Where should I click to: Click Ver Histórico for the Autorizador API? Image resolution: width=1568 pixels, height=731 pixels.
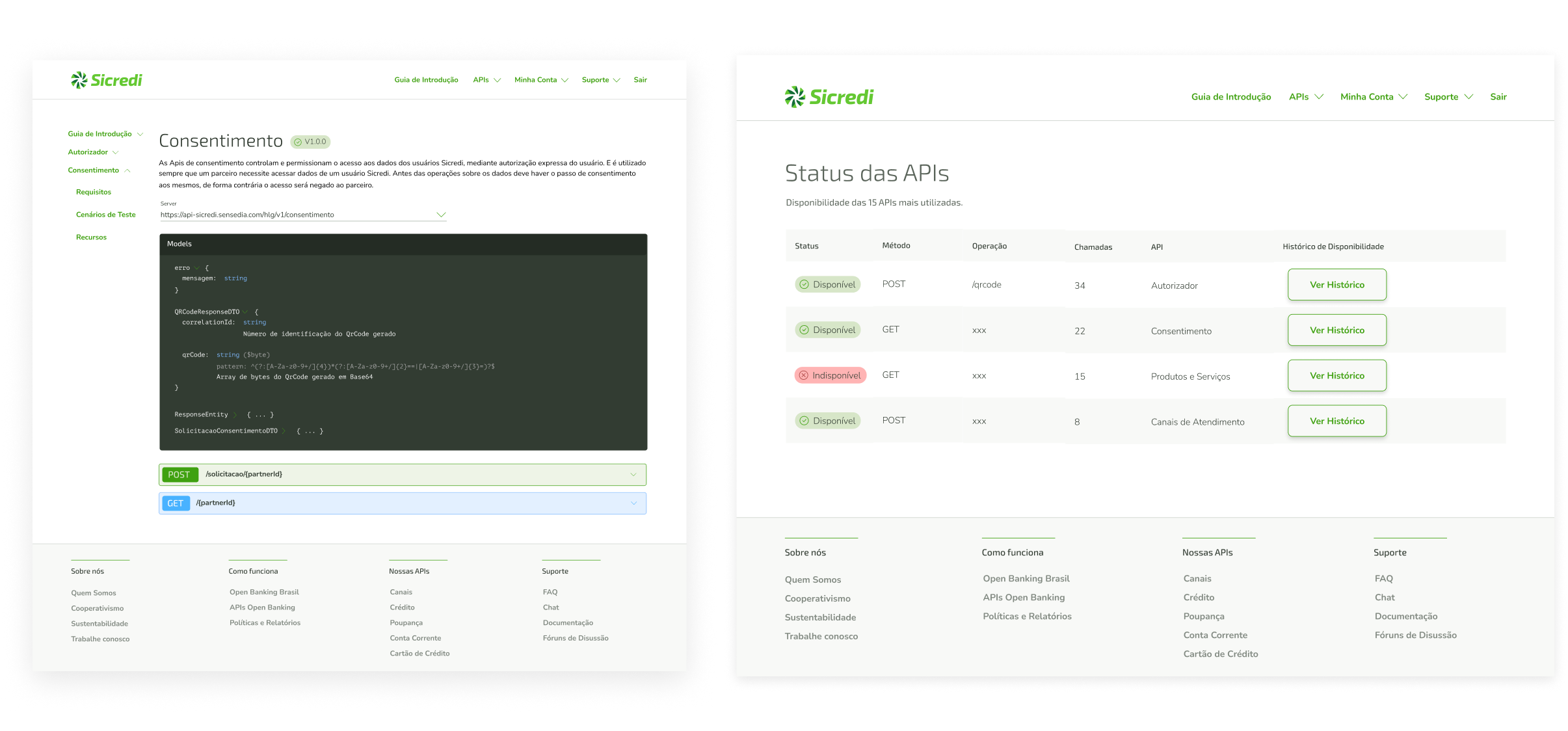pyautogui.click(x=1337, y=285)
